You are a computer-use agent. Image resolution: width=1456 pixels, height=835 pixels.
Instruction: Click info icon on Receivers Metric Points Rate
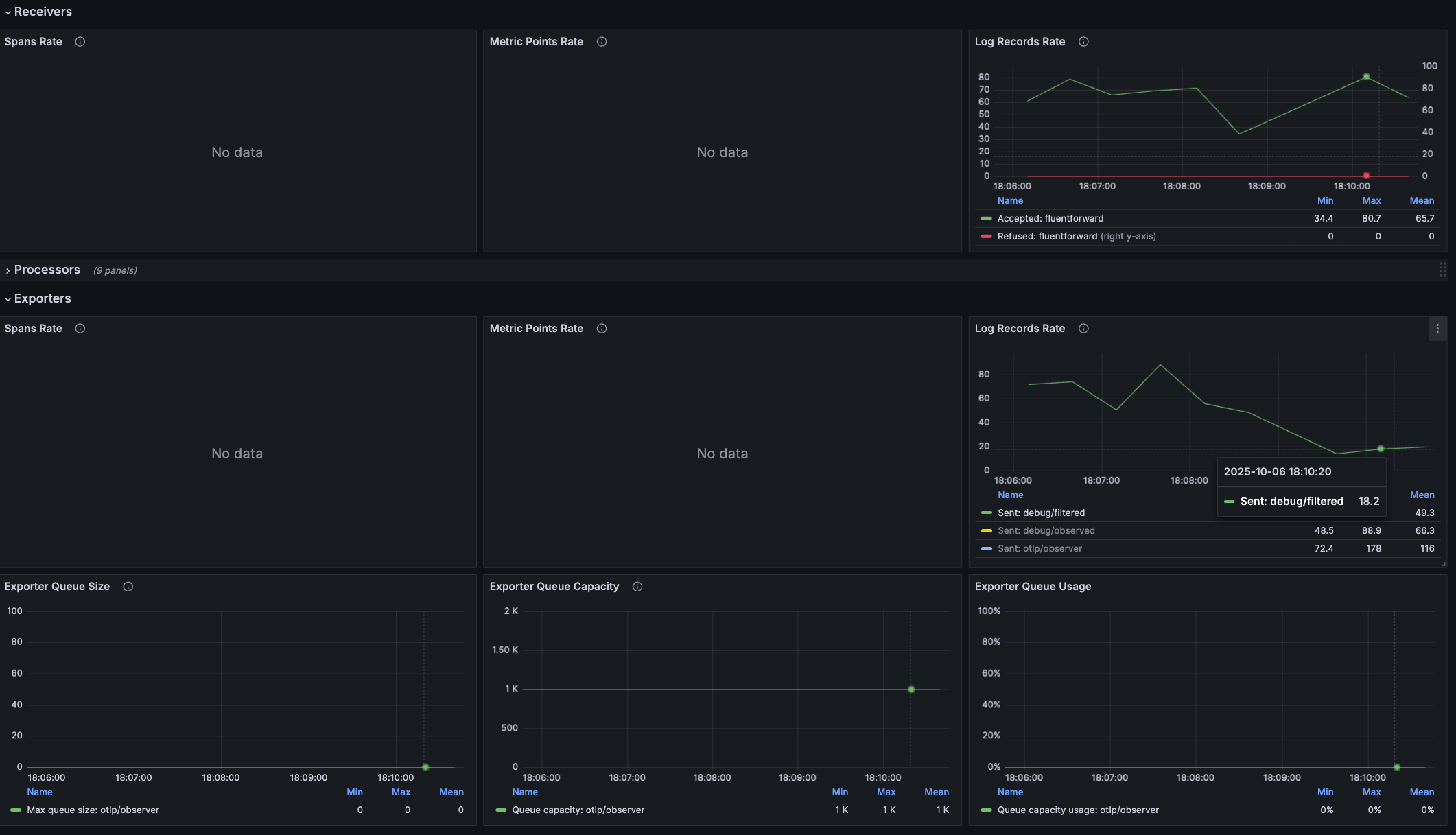pyautogui.click(x=602, y=42)
